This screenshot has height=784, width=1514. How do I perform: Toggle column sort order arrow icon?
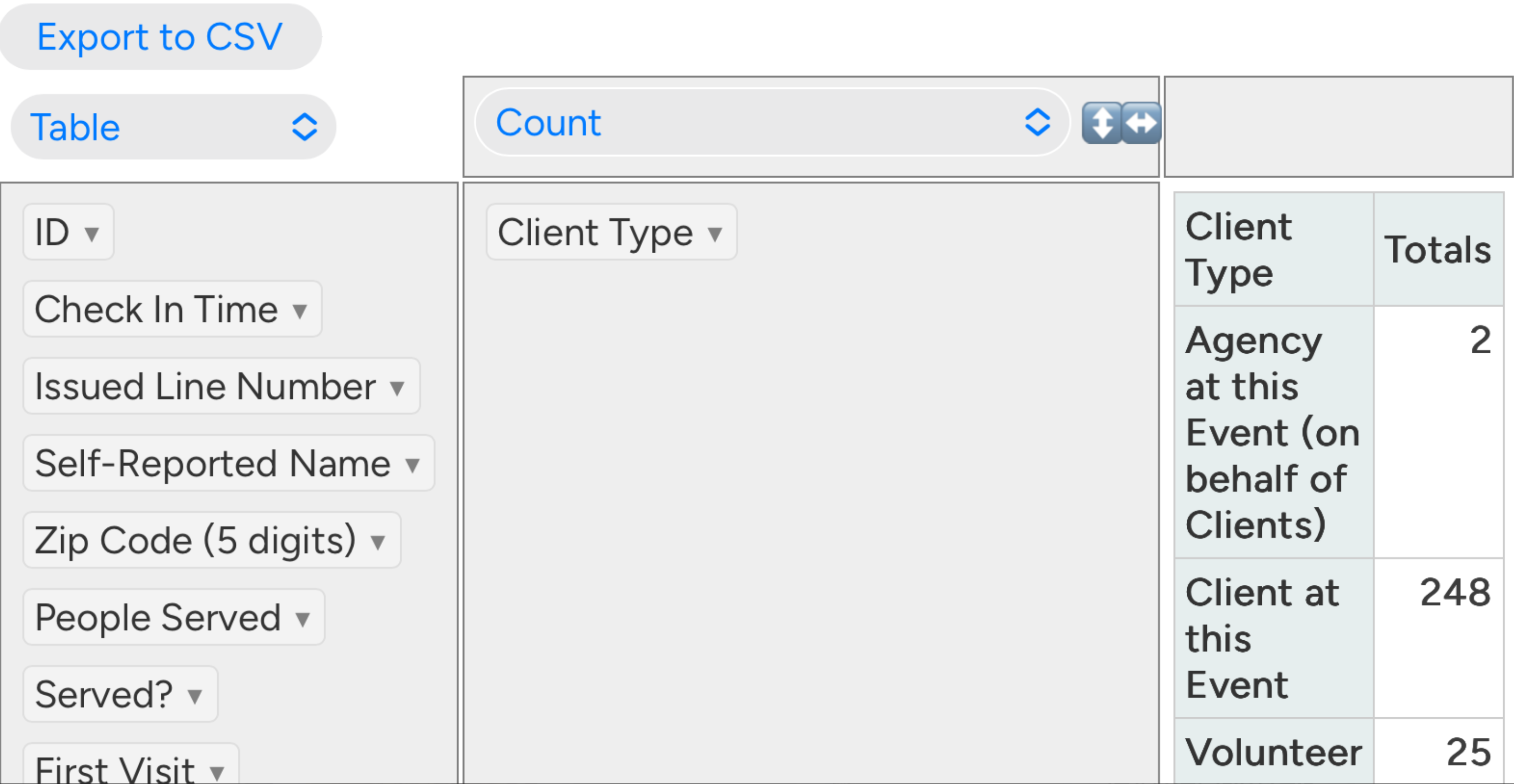pos(1142,123)
